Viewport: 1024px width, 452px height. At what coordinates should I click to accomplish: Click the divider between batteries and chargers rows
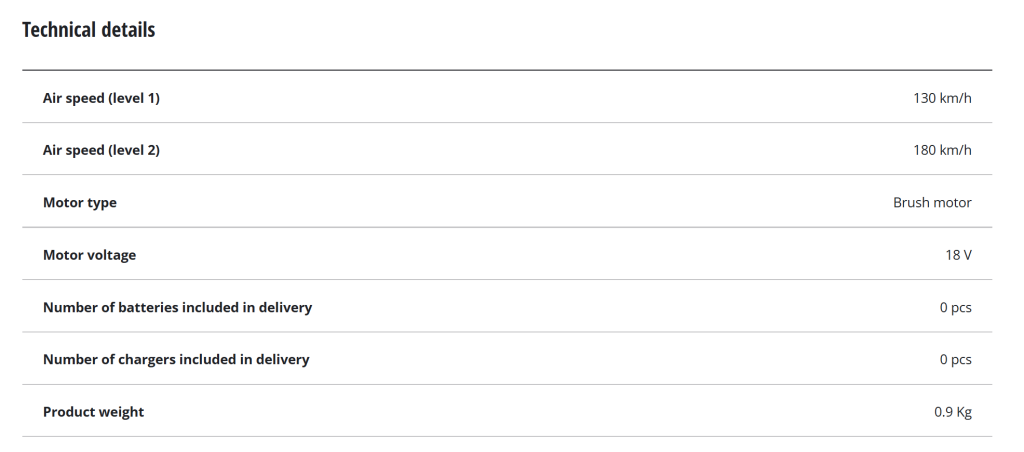tap(507, 332)
